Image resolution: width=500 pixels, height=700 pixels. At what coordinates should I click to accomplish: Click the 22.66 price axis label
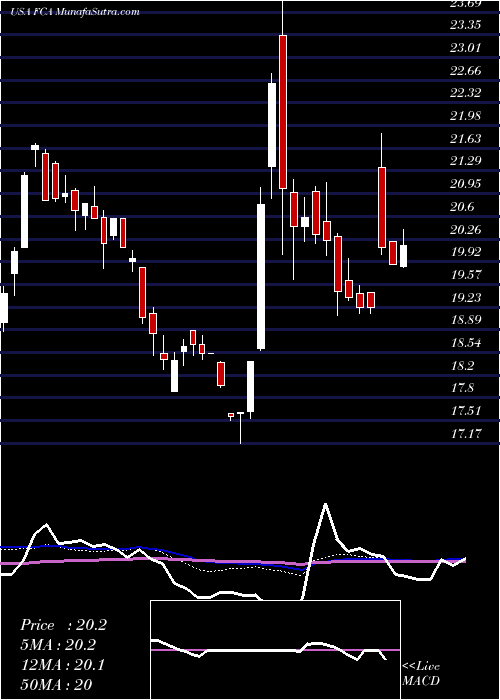465,70
